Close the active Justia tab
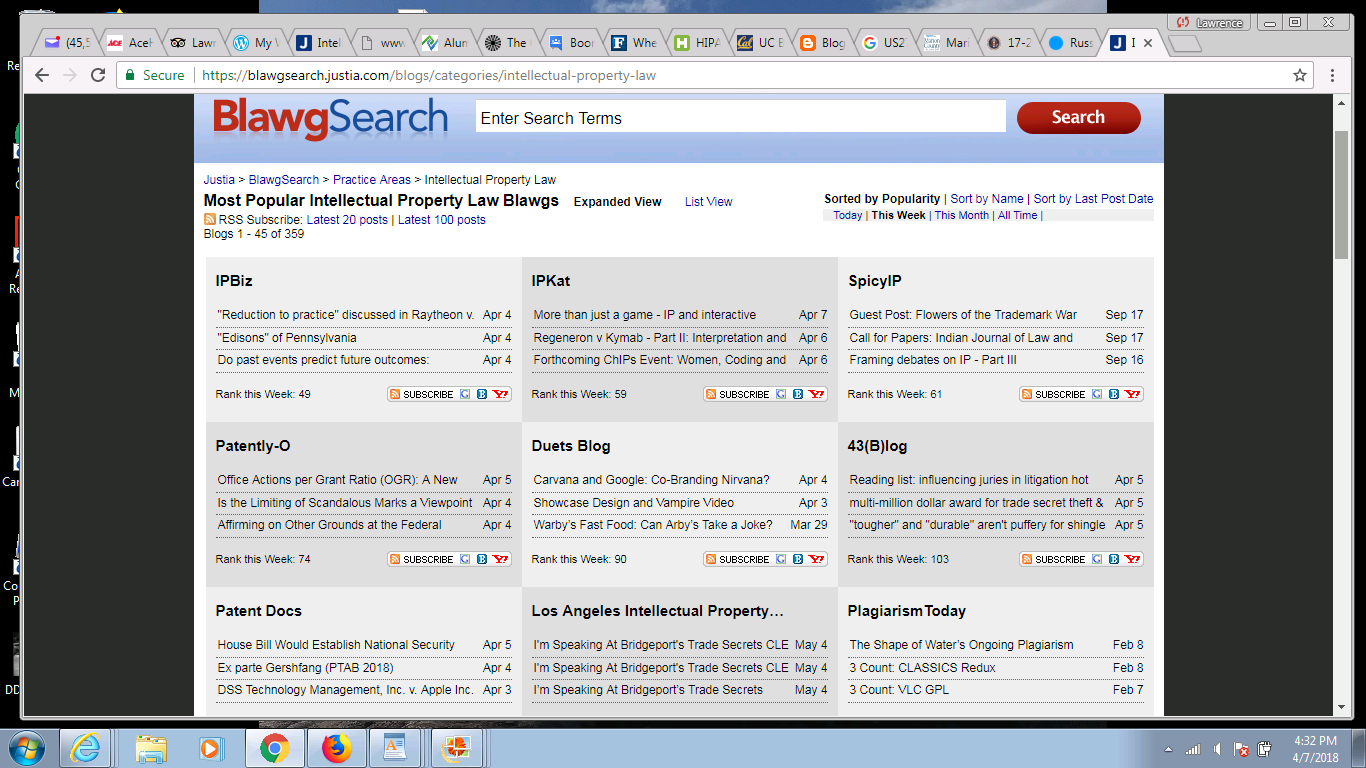Screen dimensions: 1366x768 pos(1148,43)
